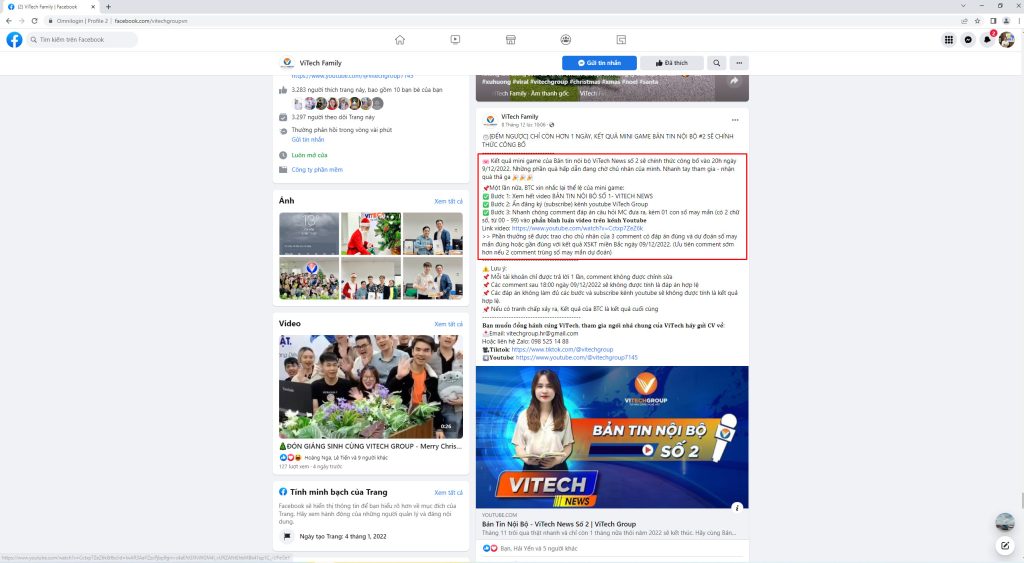Search within the ViTech Family page
The width and height of the screenshot is (1024, 563).
[x=716, y=63]
